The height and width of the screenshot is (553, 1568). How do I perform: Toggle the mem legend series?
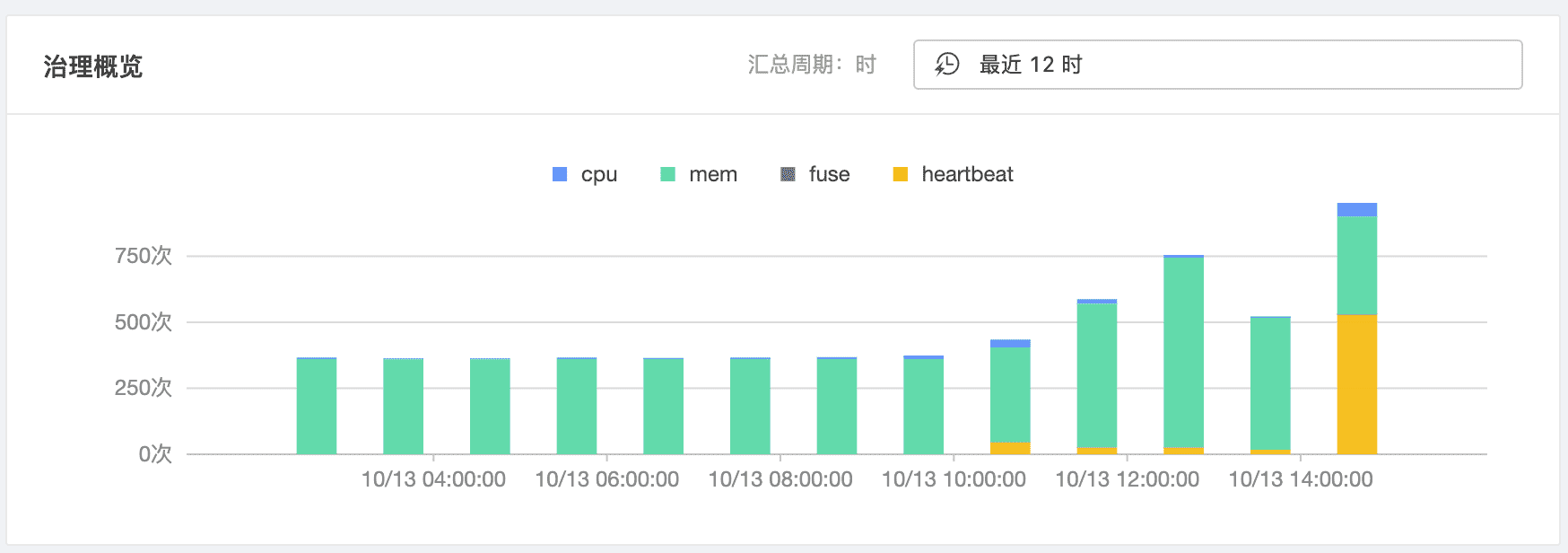699,174
